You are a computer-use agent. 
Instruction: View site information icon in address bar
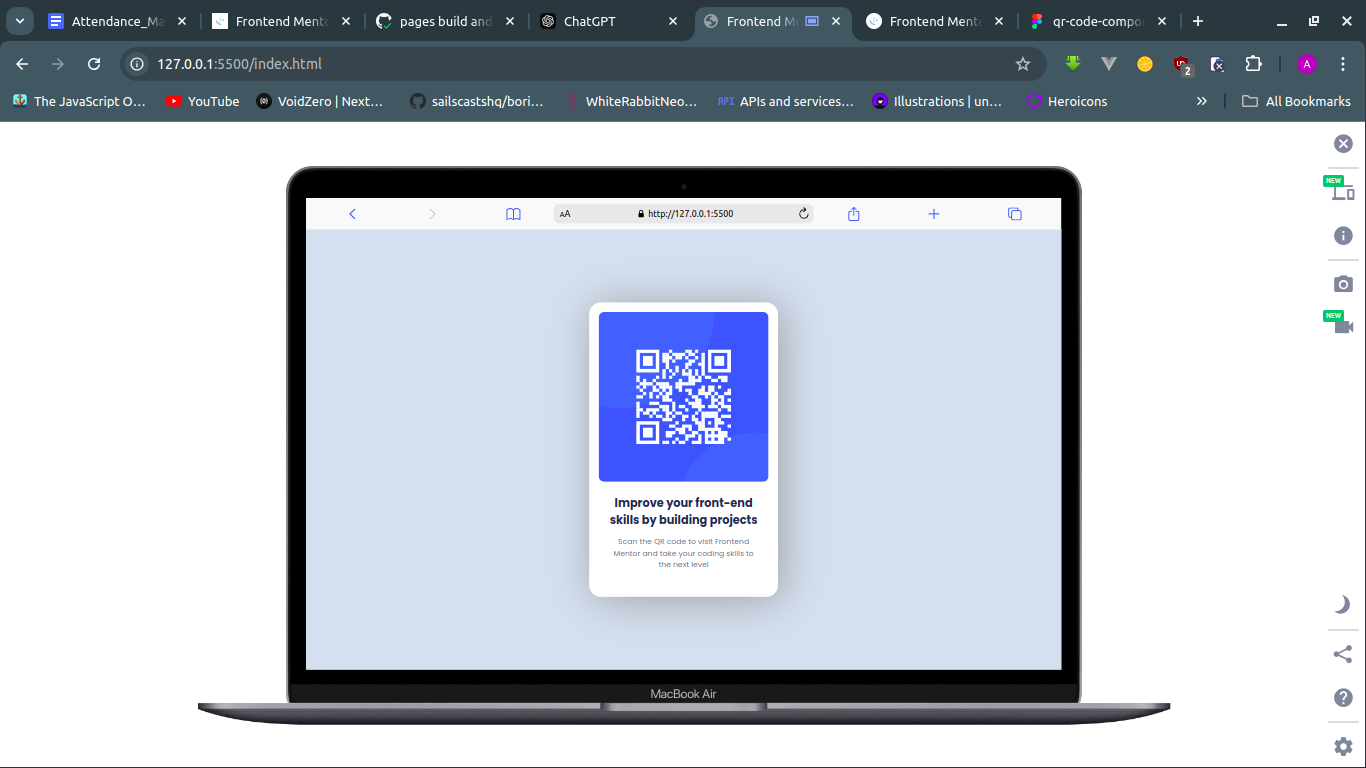pyautogui.click(x=138, y=64)
